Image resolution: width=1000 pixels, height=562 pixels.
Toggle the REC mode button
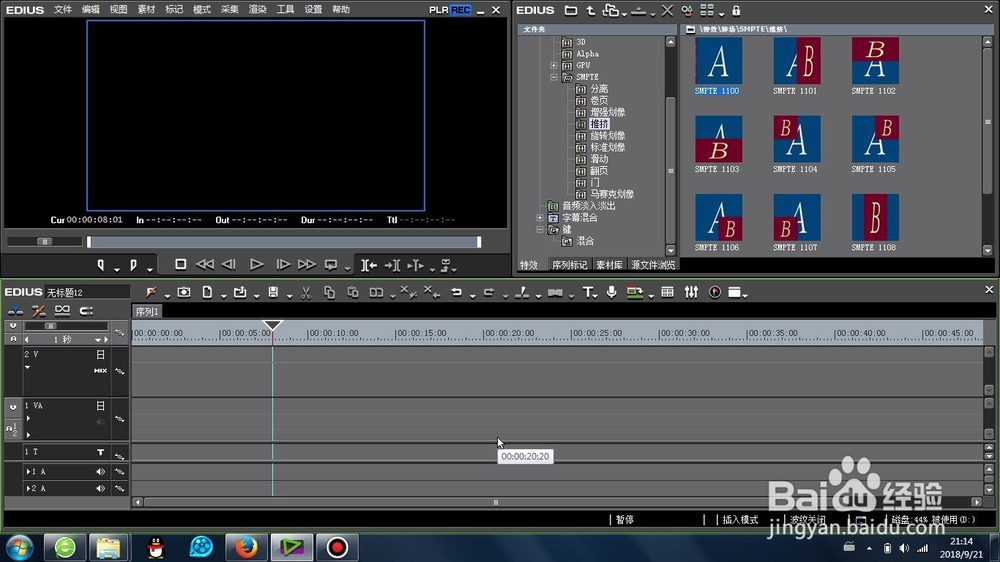click(x=460, y=10)
